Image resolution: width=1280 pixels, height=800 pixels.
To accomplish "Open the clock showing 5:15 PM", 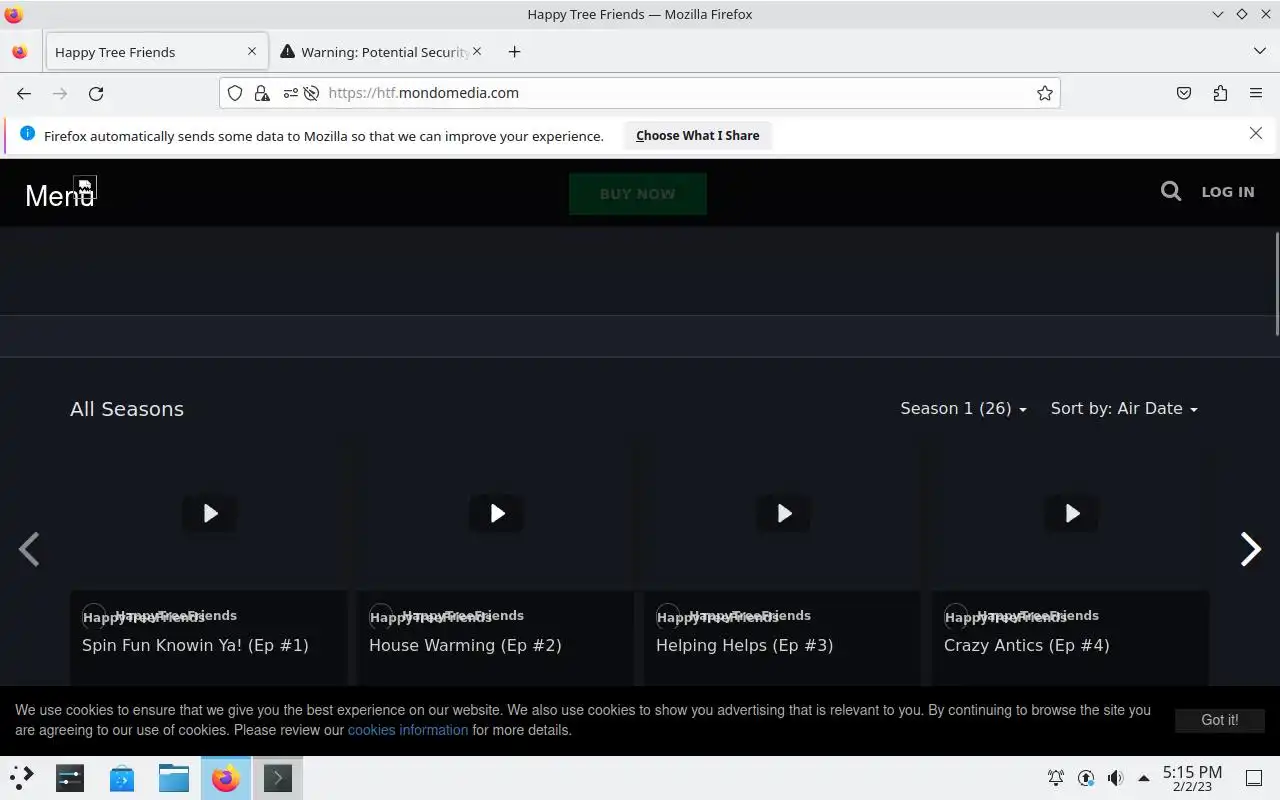I will tap(1192, 778).
